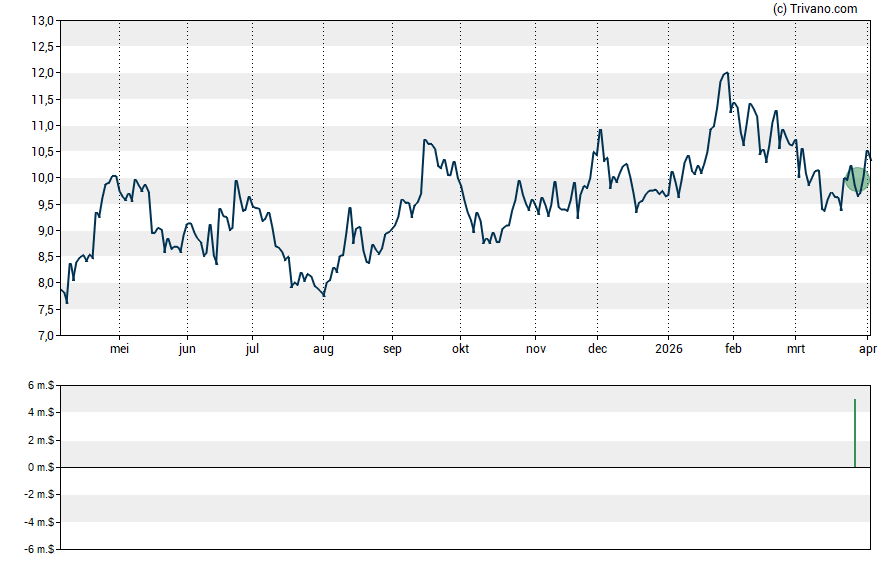The width and height of the screenshot is (888, 565).
Task: Click the 'dec' month label
Action: point(597,349)
